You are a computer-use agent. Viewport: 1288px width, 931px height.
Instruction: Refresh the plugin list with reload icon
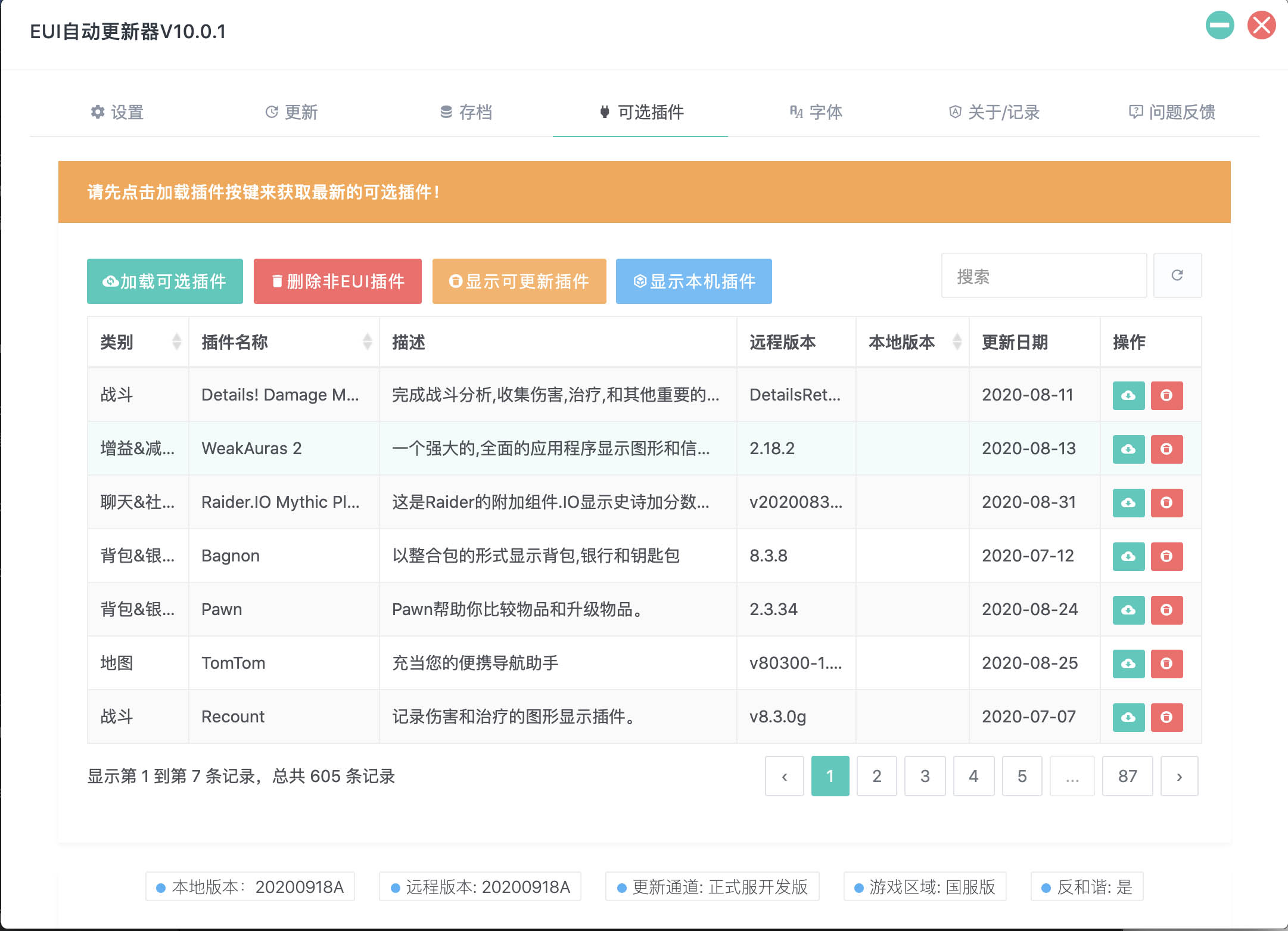tap(1177, 275)
